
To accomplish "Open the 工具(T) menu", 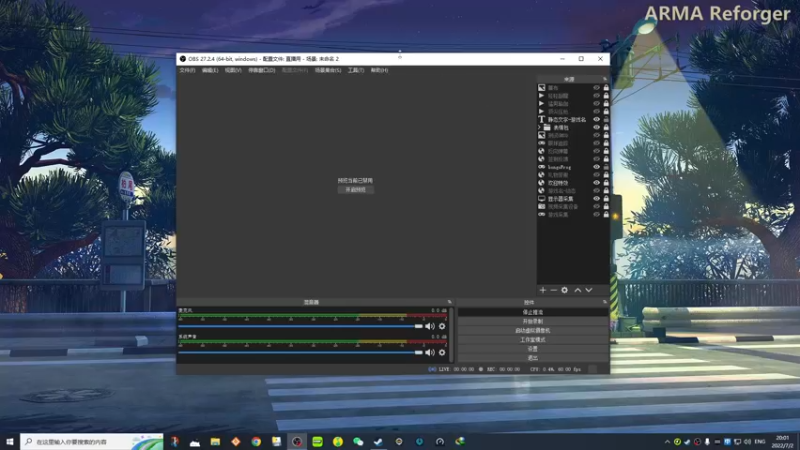I will (356, 70).
